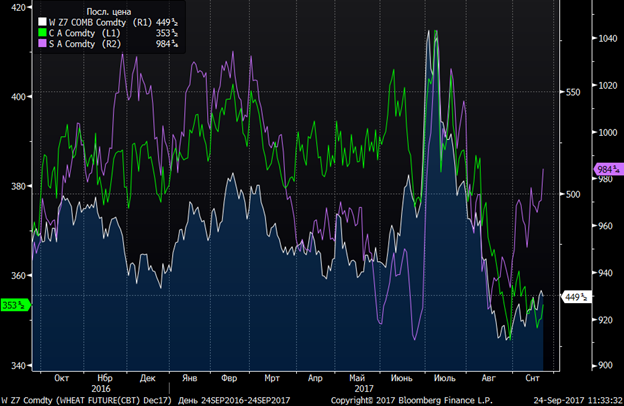This screenshot has height=406, width=624.
Task: Click the Дек month label on axis
Action: [x=147, y=378]
